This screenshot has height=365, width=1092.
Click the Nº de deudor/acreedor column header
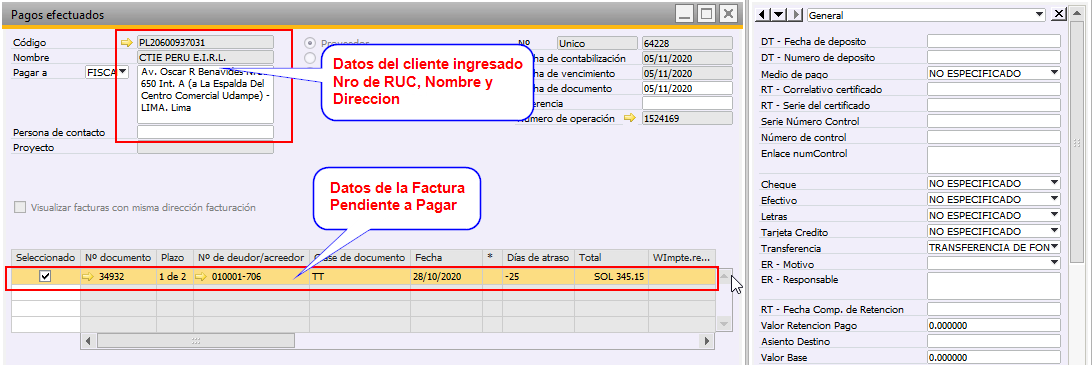(x=251, y=257)
